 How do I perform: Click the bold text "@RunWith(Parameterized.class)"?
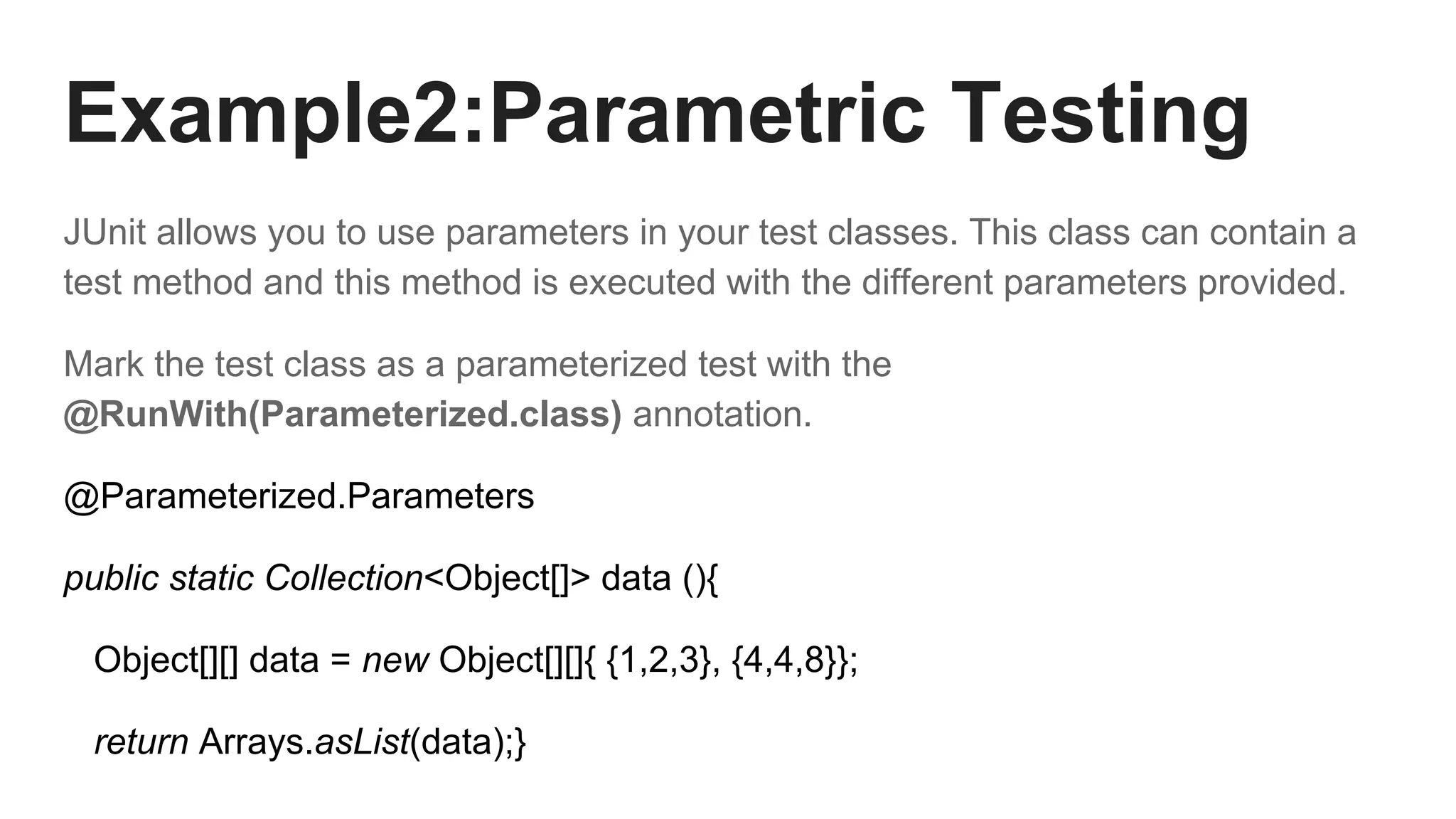click(342, 414)
